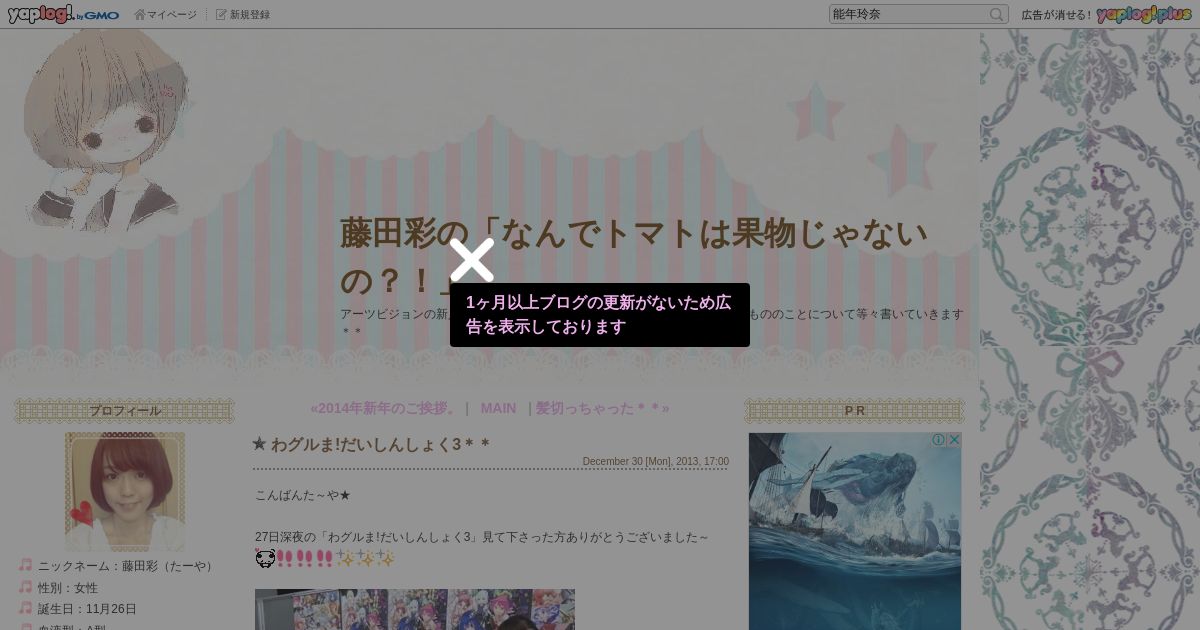This screenshot has width=1200, height=630.
Task: Click the プロフィール sidebar header
Action: pyautogui.click(x=125, y=411)
